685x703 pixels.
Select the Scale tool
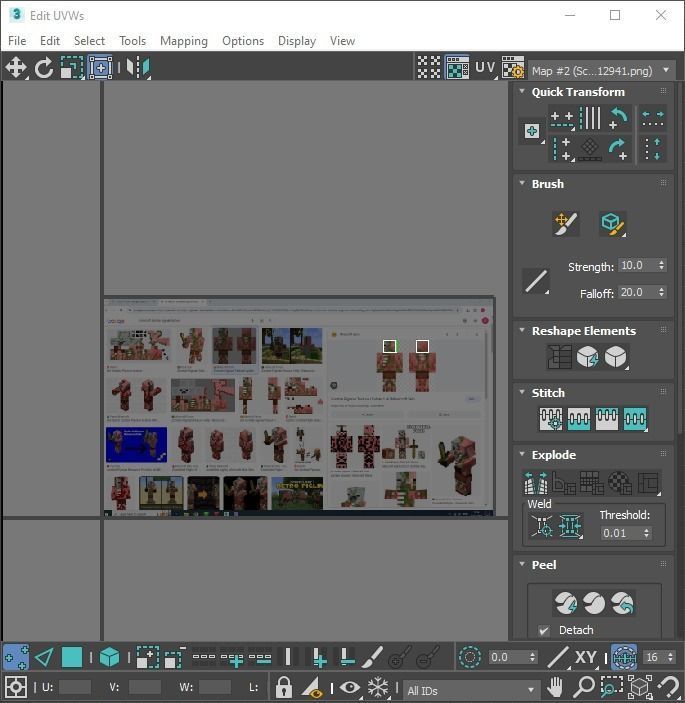point(72,68)
